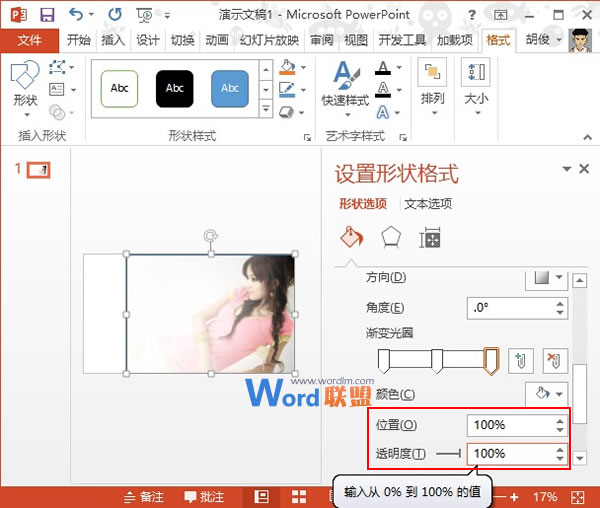This screenshot has height=508, width=600.
Task: Open Format Shape pane options arrow
Action: coord(567,169)
